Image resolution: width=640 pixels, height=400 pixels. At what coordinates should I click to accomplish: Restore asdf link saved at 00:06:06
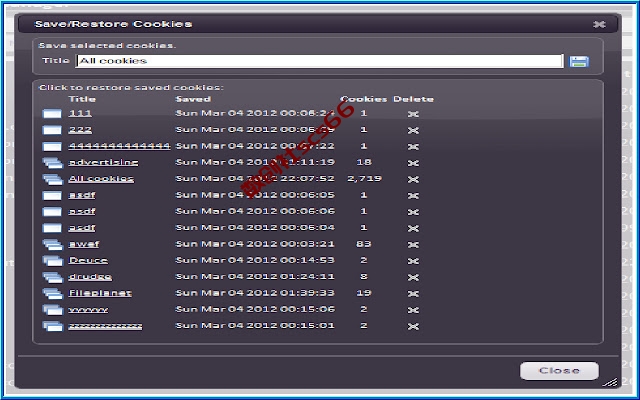click(82, 211)
